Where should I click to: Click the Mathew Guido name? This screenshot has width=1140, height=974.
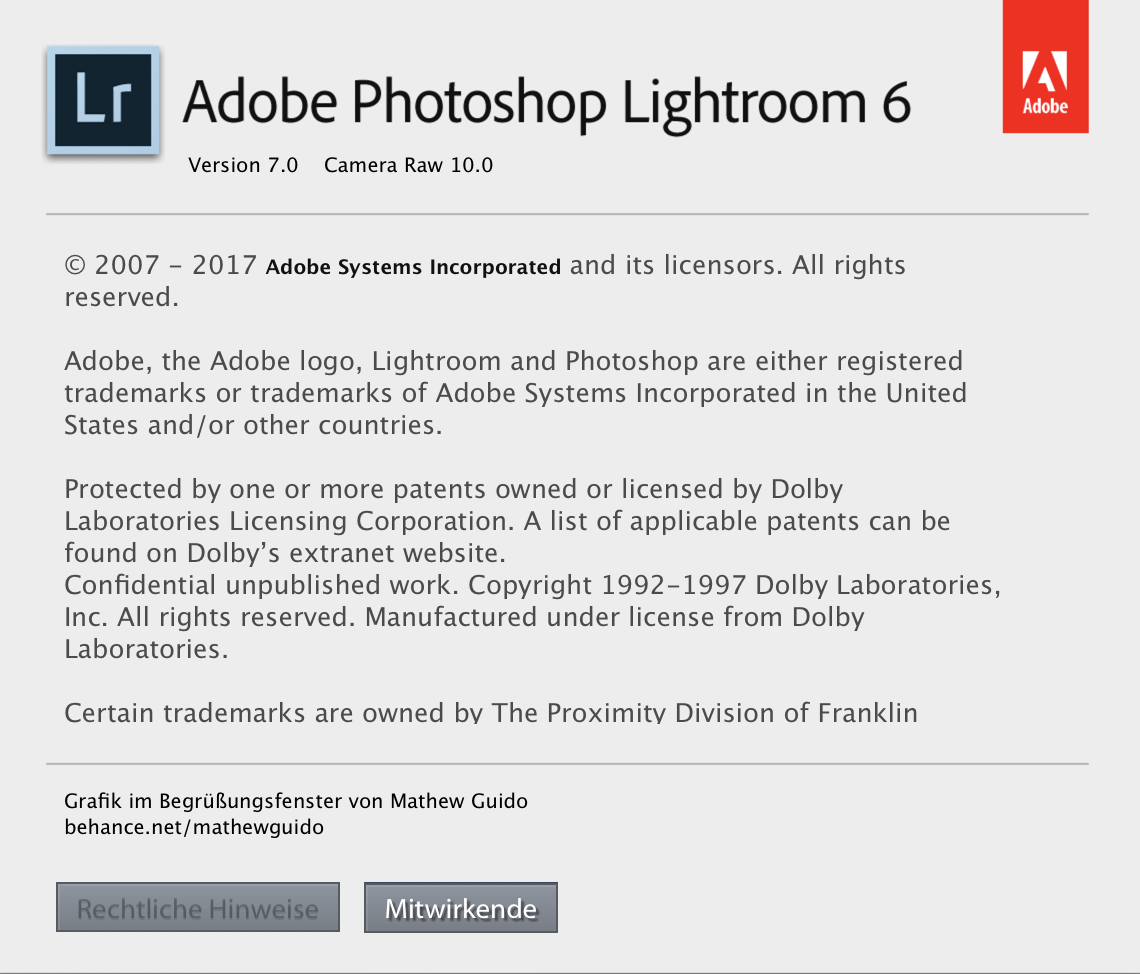coord(459,801)
